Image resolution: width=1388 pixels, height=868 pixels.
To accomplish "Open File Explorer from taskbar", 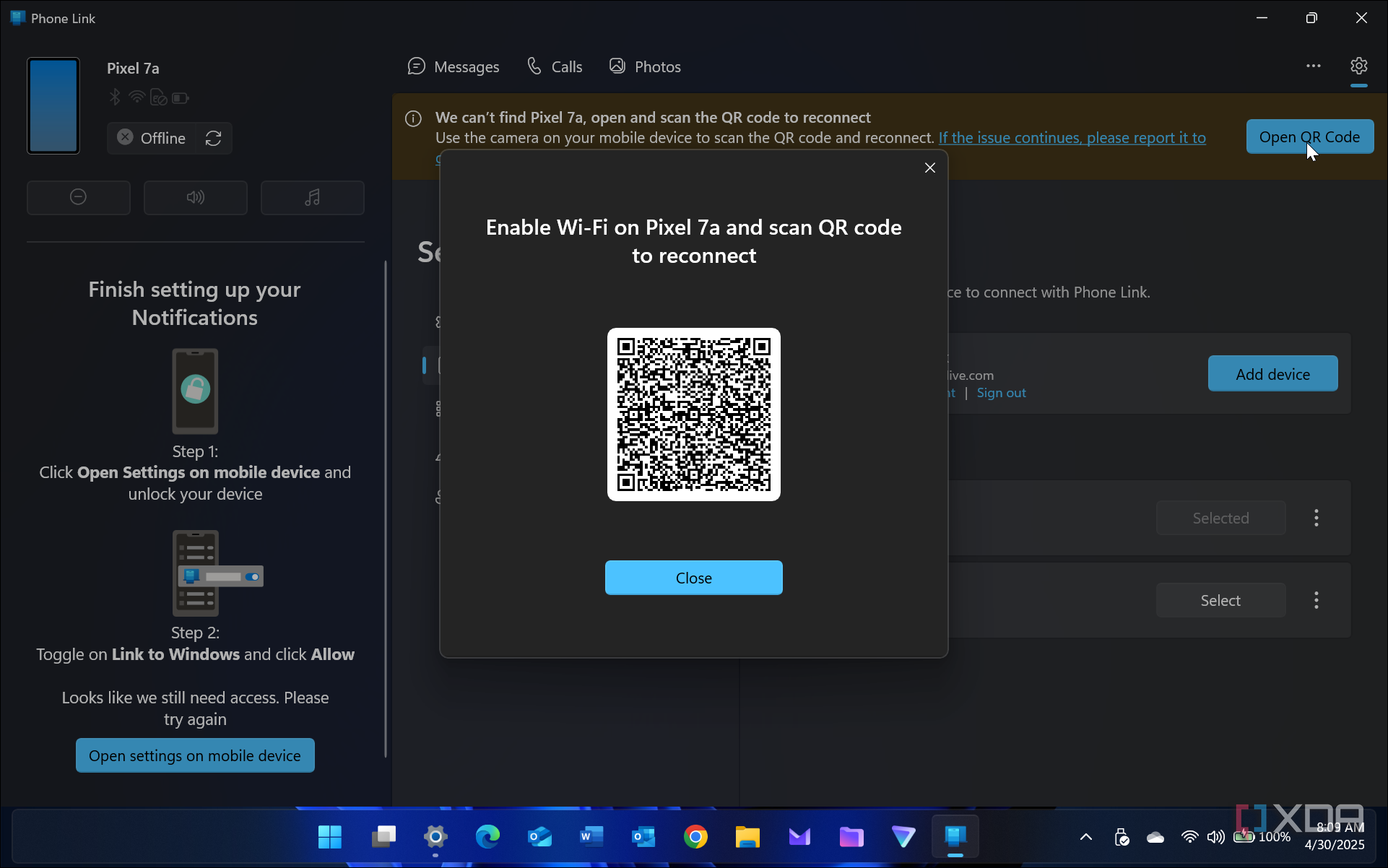I will pyautogui.click(x=747, y=837).
